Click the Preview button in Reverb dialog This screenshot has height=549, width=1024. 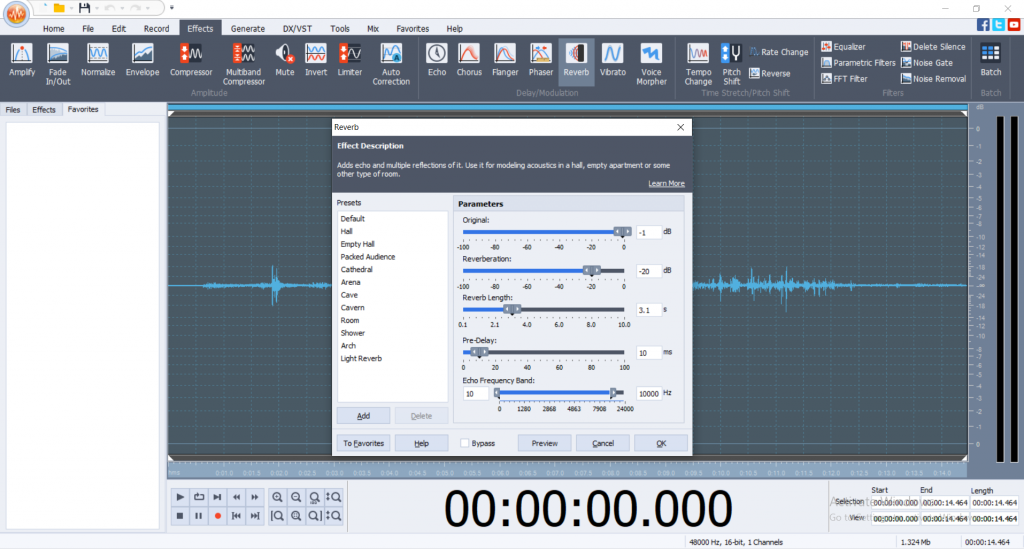[x=545, y=443]
